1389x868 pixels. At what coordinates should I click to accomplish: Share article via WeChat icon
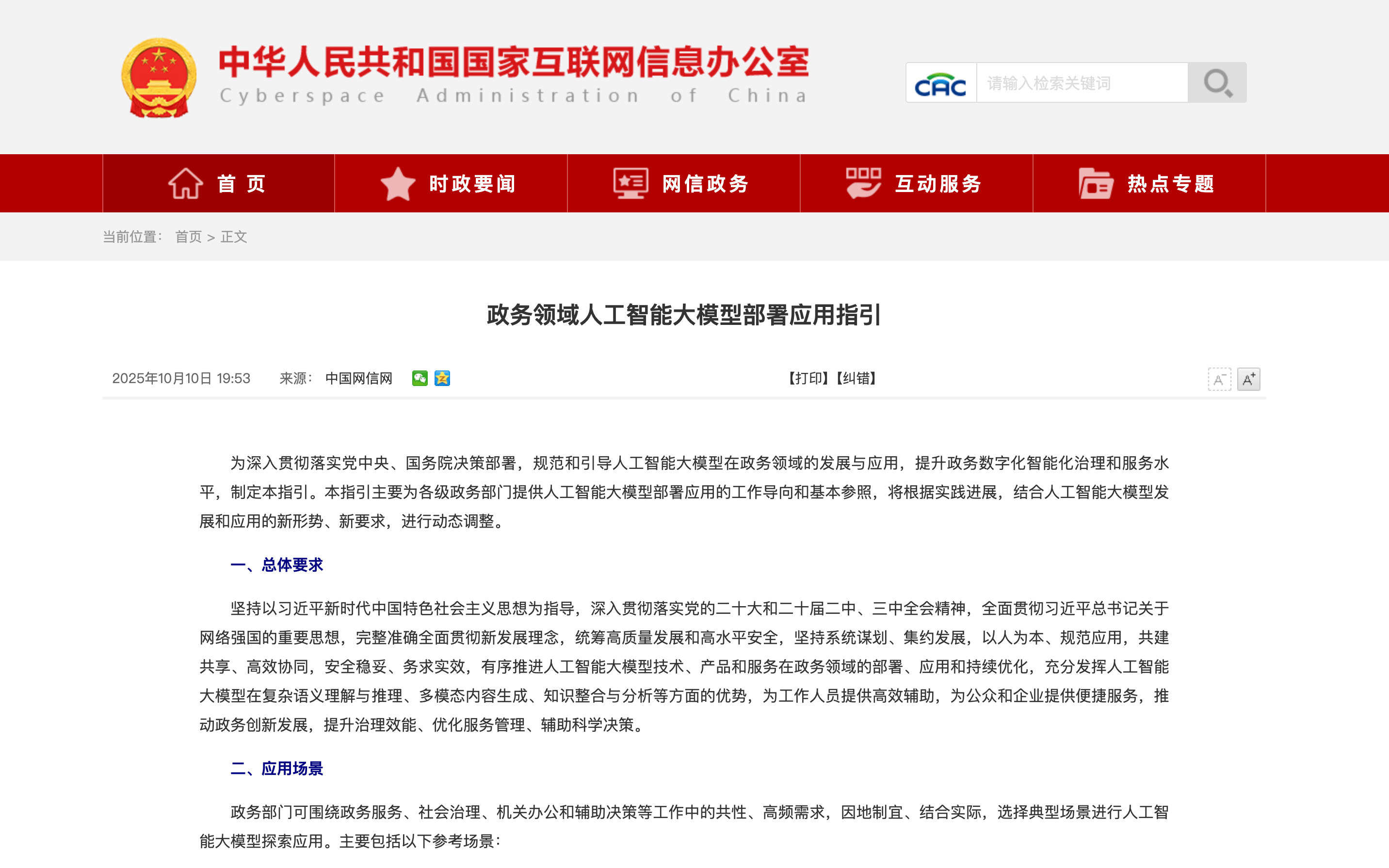click(420, 378)
